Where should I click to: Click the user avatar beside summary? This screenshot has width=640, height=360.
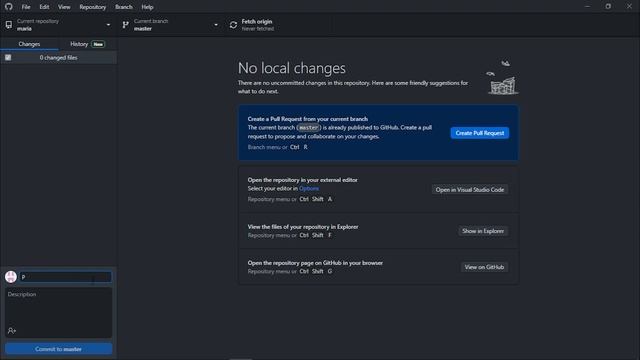coord(11,277)
